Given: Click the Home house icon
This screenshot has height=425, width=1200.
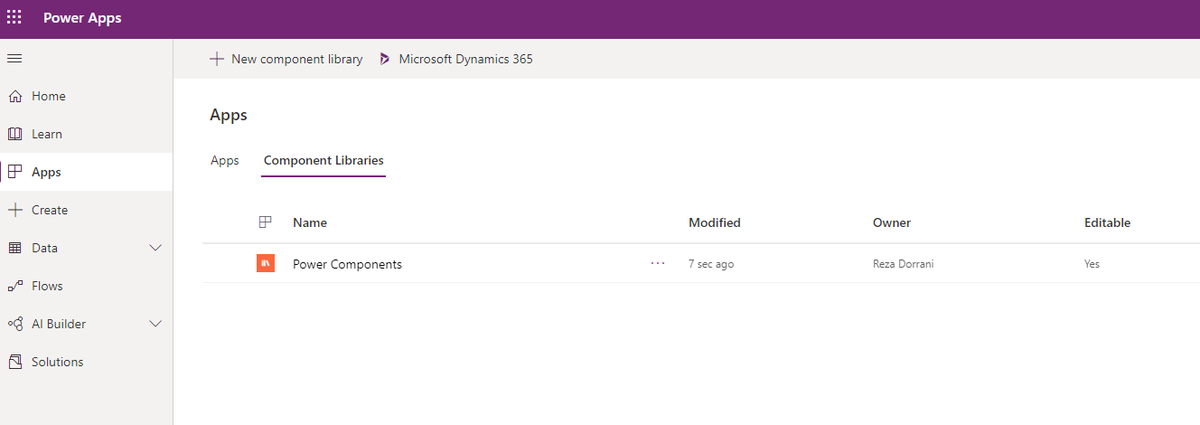Looking at the screenshot, I should tap(15, 96).
